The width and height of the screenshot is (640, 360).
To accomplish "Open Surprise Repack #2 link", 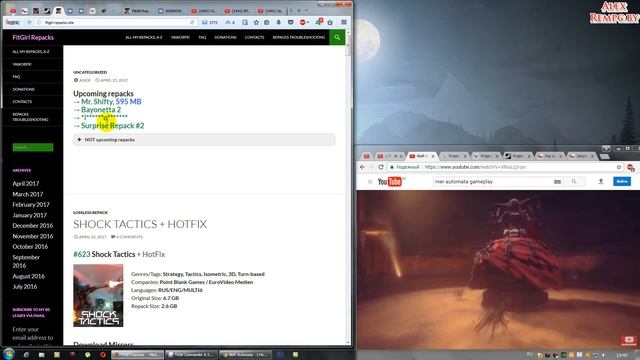I will (x=112, y=126).
